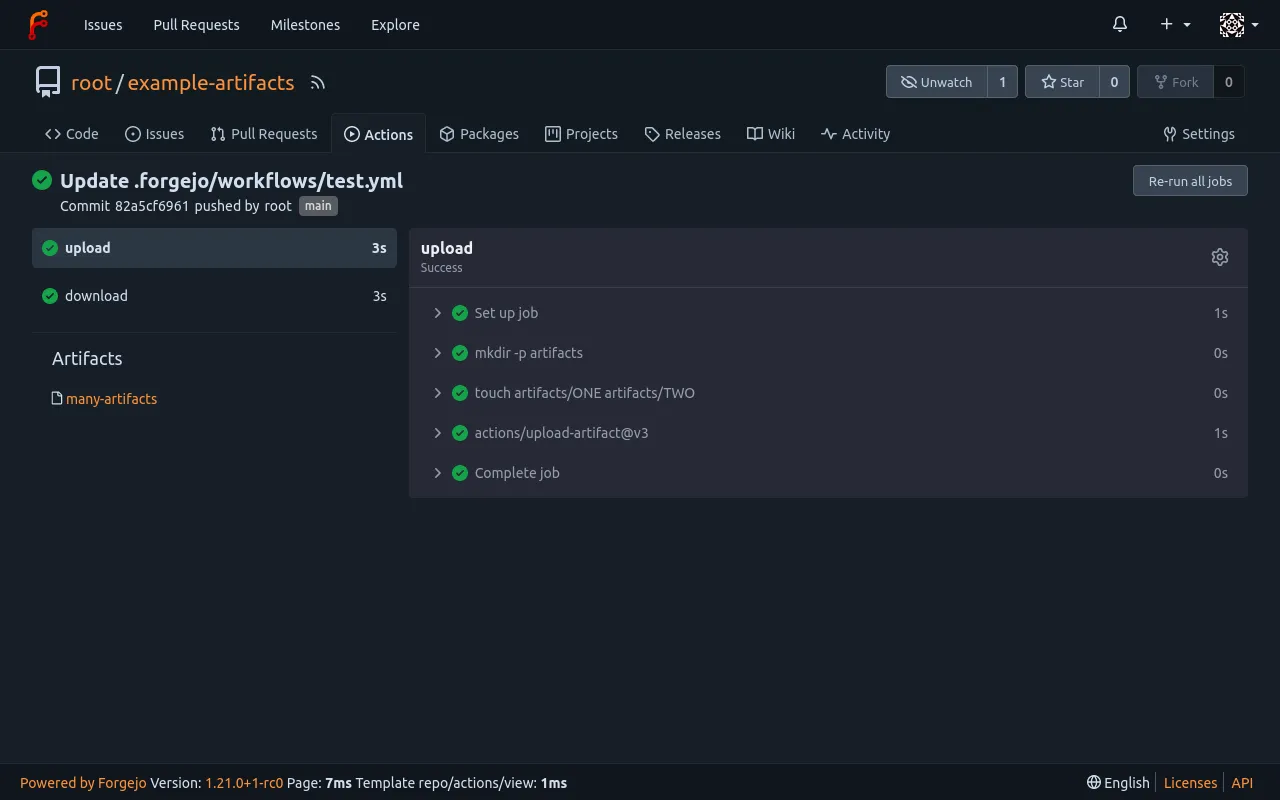This screenshot has width=1280, height=800.
Task: Expand the actions/upload-artifact@v3 step
Action: pos(561,433)
